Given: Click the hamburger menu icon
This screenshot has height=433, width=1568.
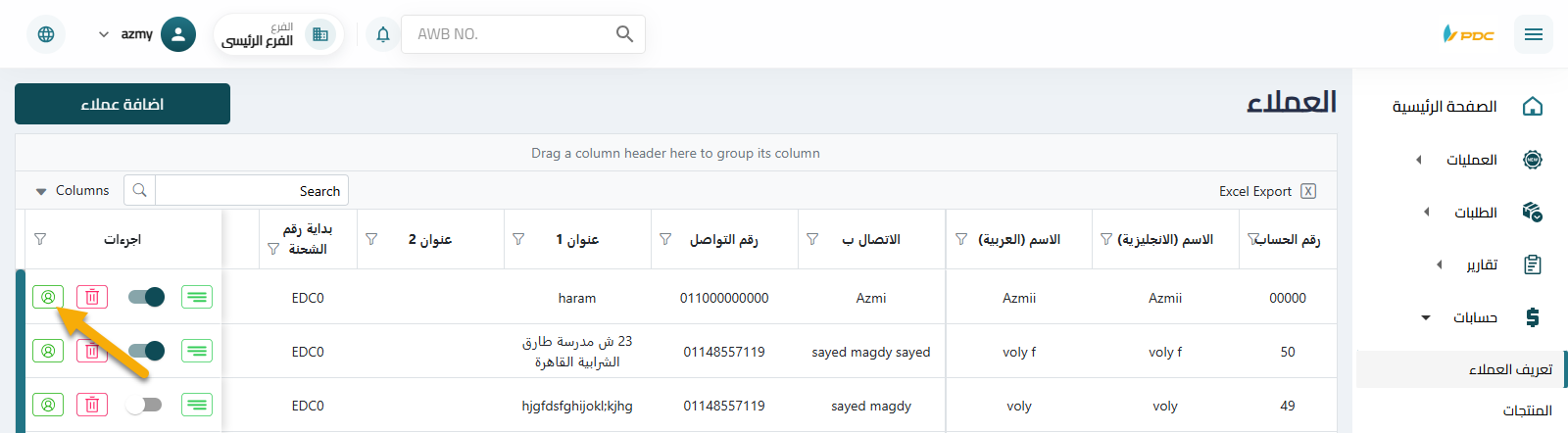Looking at the screenshot, I should click(1534, 34).
